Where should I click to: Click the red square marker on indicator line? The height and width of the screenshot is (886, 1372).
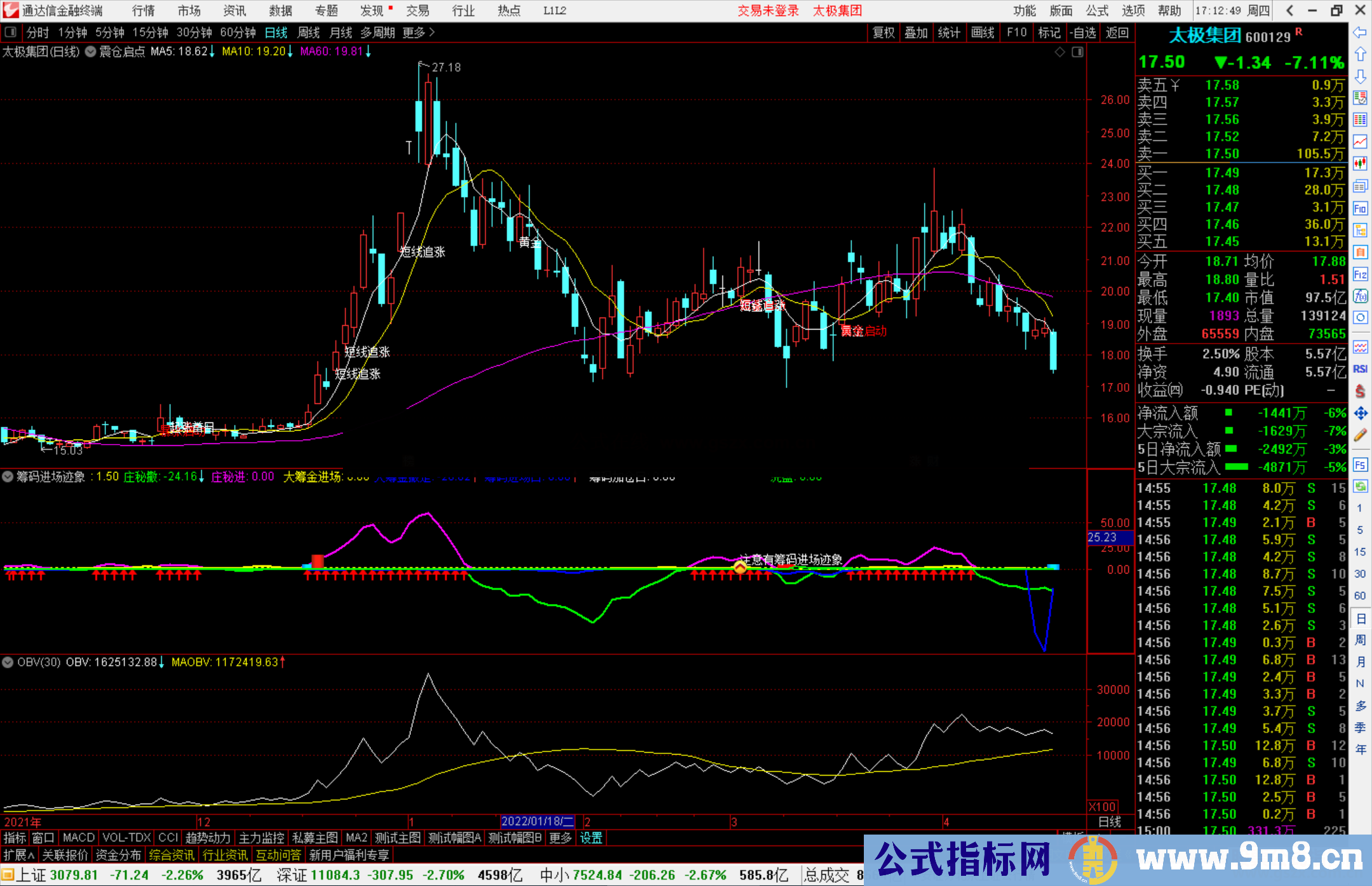(x=318, y=561)
